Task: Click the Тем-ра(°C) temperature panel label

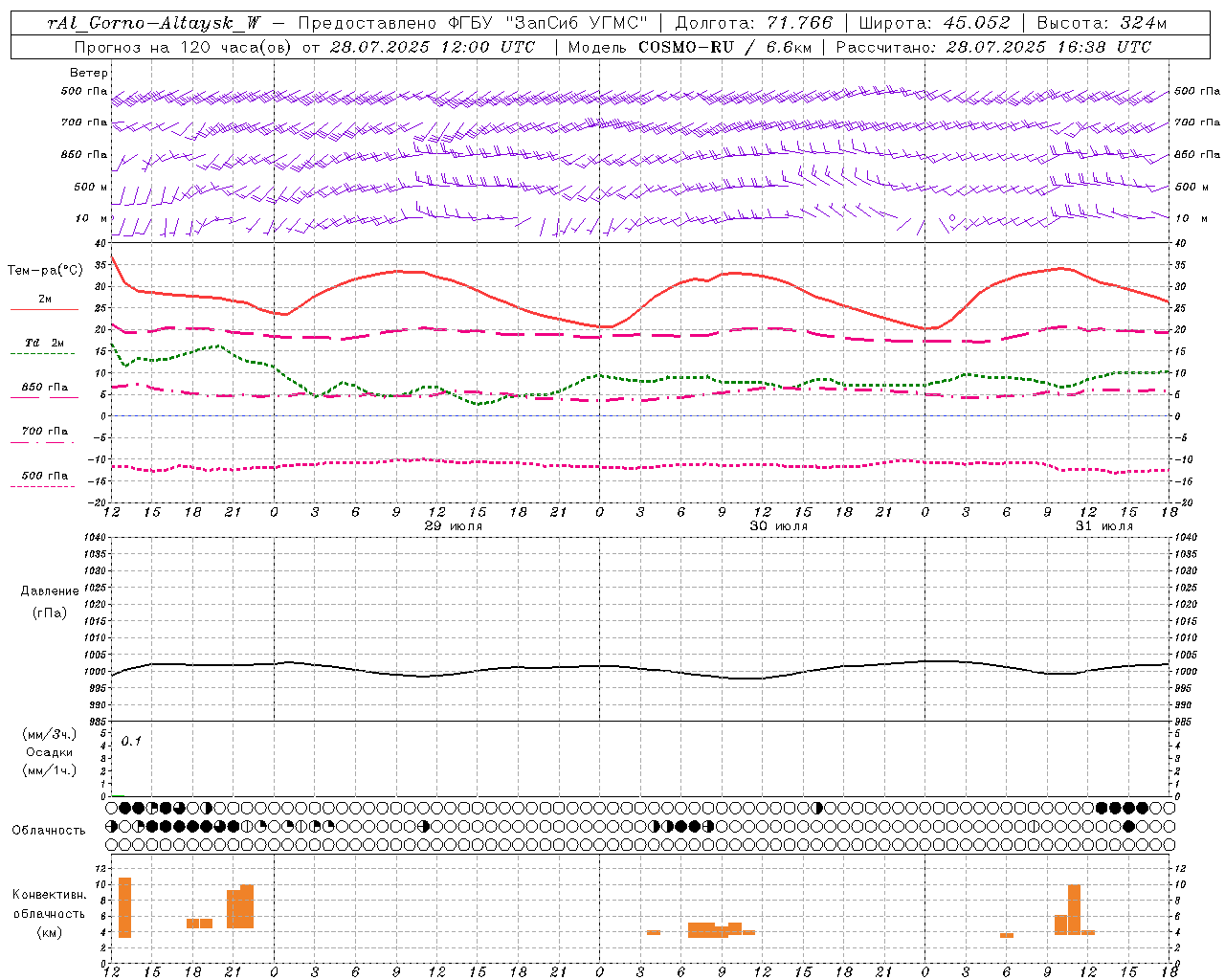Action: coord(45,271)
